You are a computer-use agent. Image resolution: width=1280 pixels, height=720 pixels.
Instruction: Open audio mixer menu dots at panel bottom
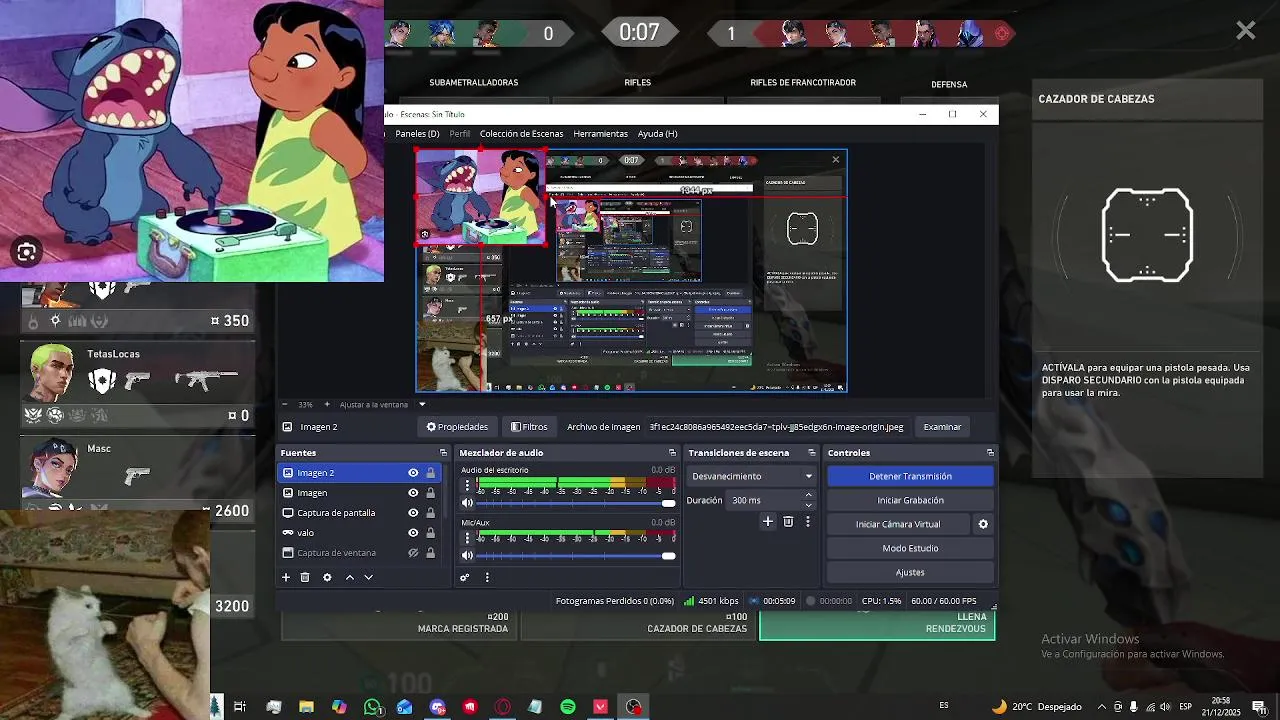coord(487,577)
